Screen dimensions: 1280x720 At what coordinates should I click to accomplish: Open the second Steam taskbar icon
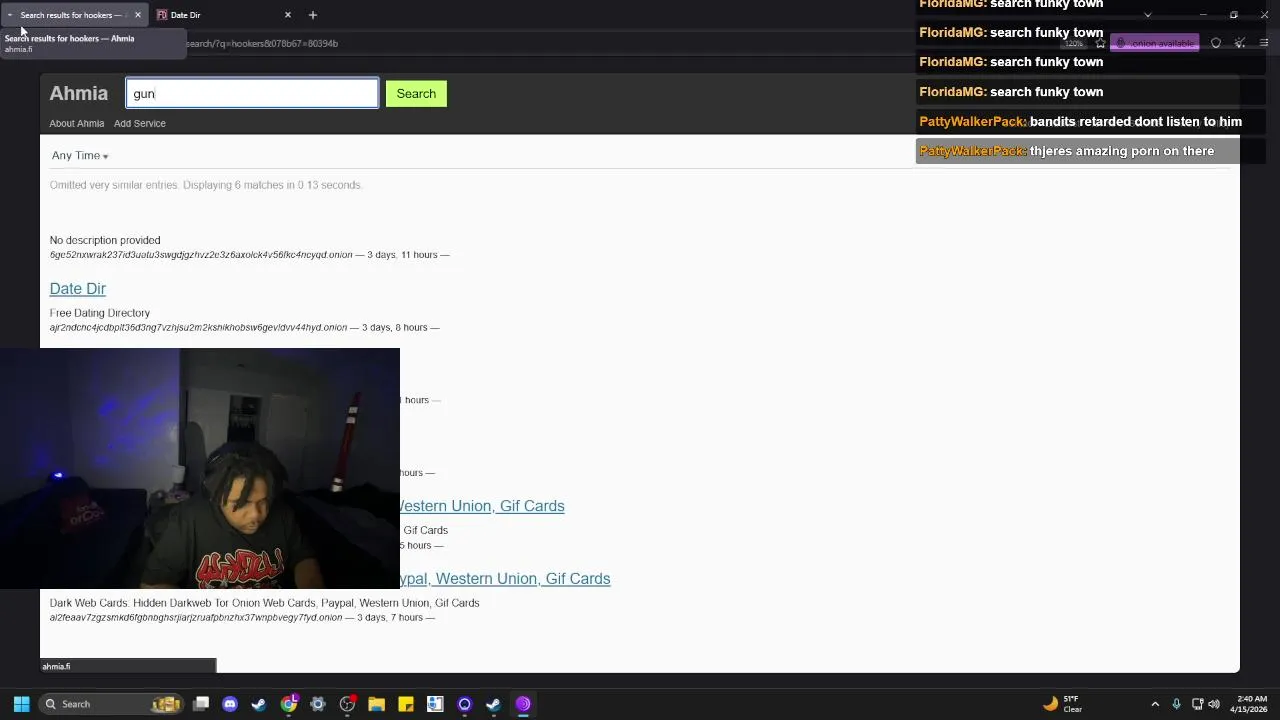click(x=493, y=704)
